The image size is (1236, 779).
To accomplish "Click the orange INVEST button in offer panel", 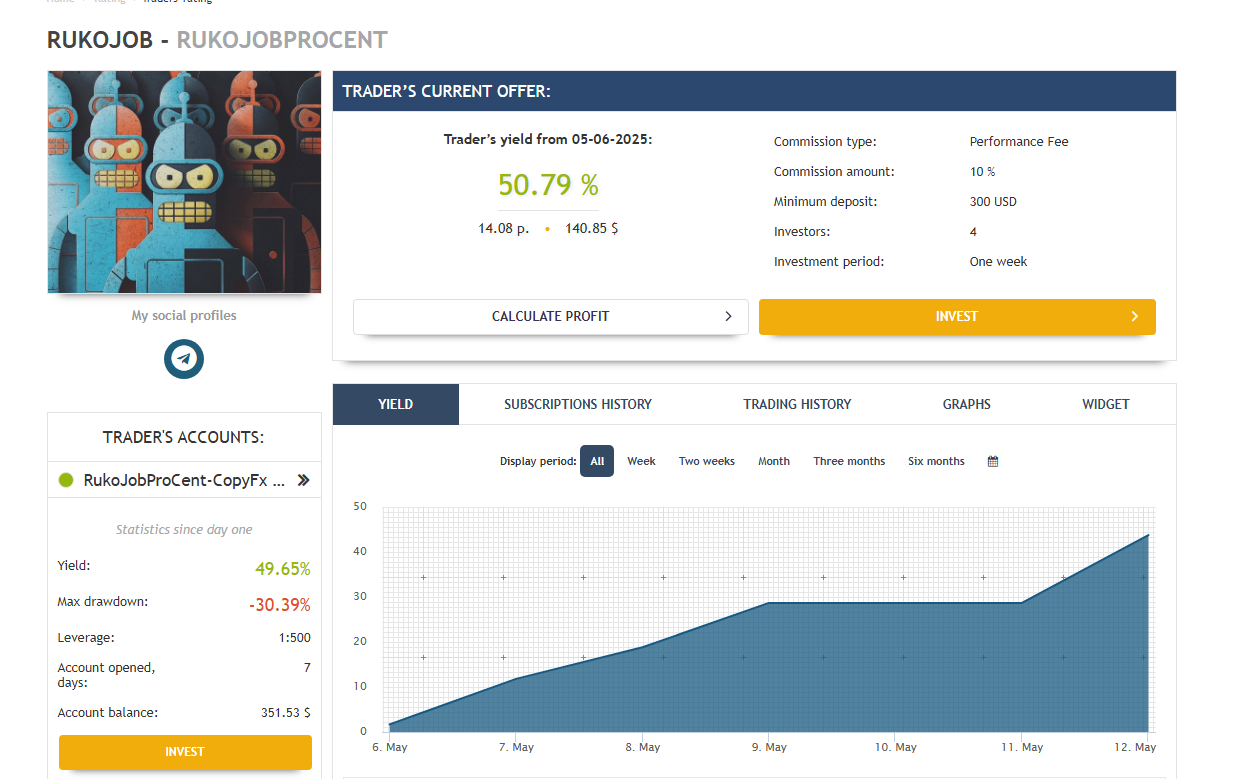I will 957,316.
